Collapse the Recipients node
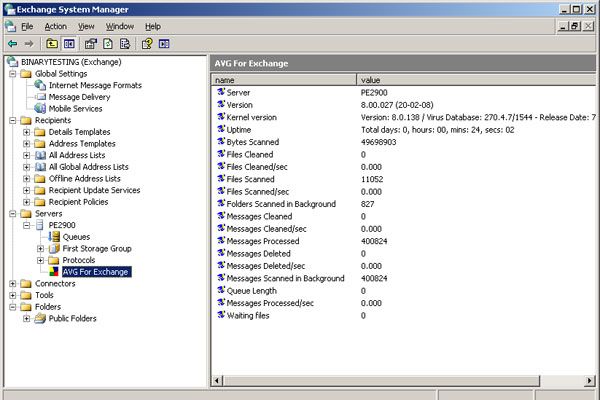 coord(13,120)
